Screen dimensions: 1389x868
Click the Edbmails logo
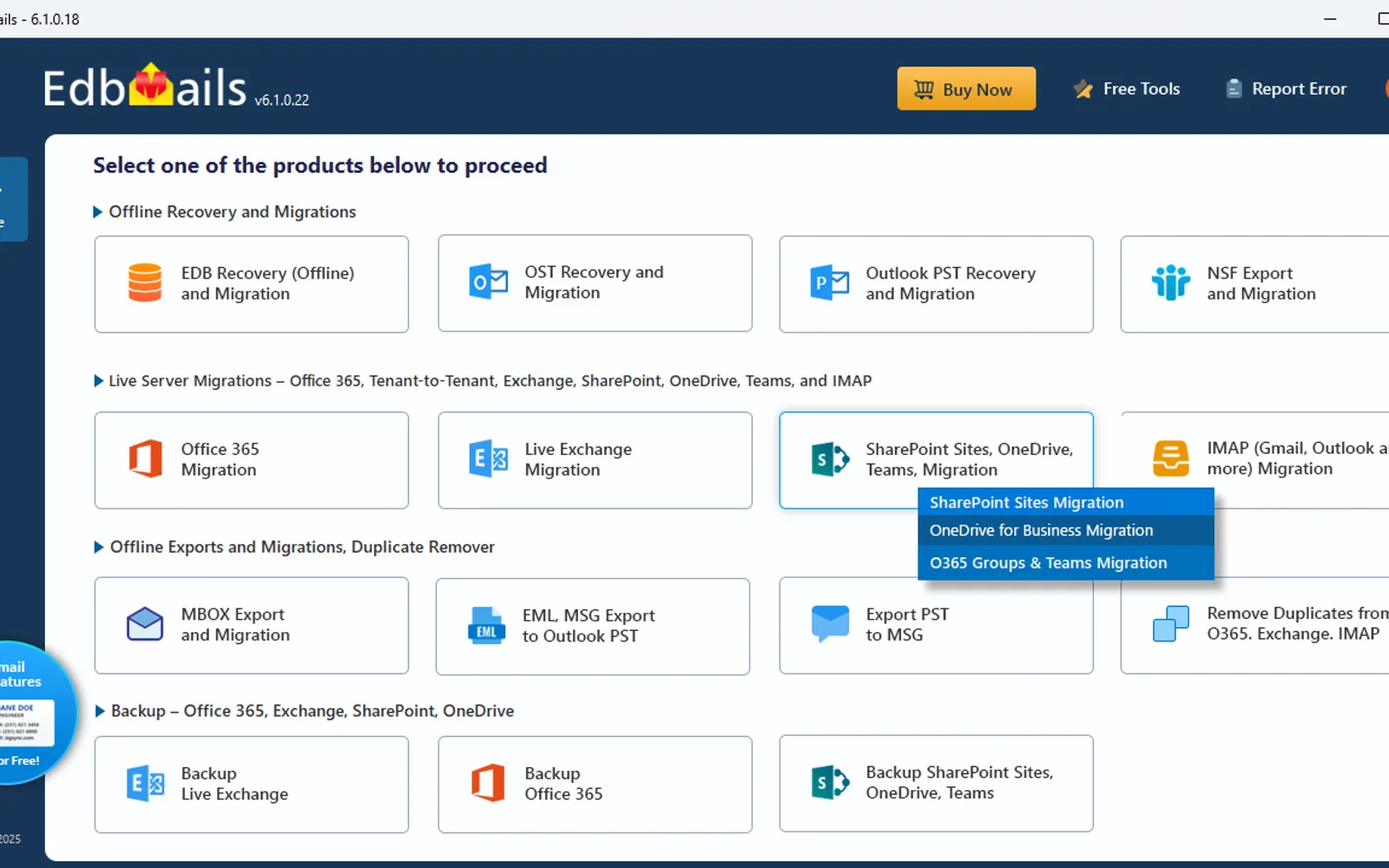145,87
